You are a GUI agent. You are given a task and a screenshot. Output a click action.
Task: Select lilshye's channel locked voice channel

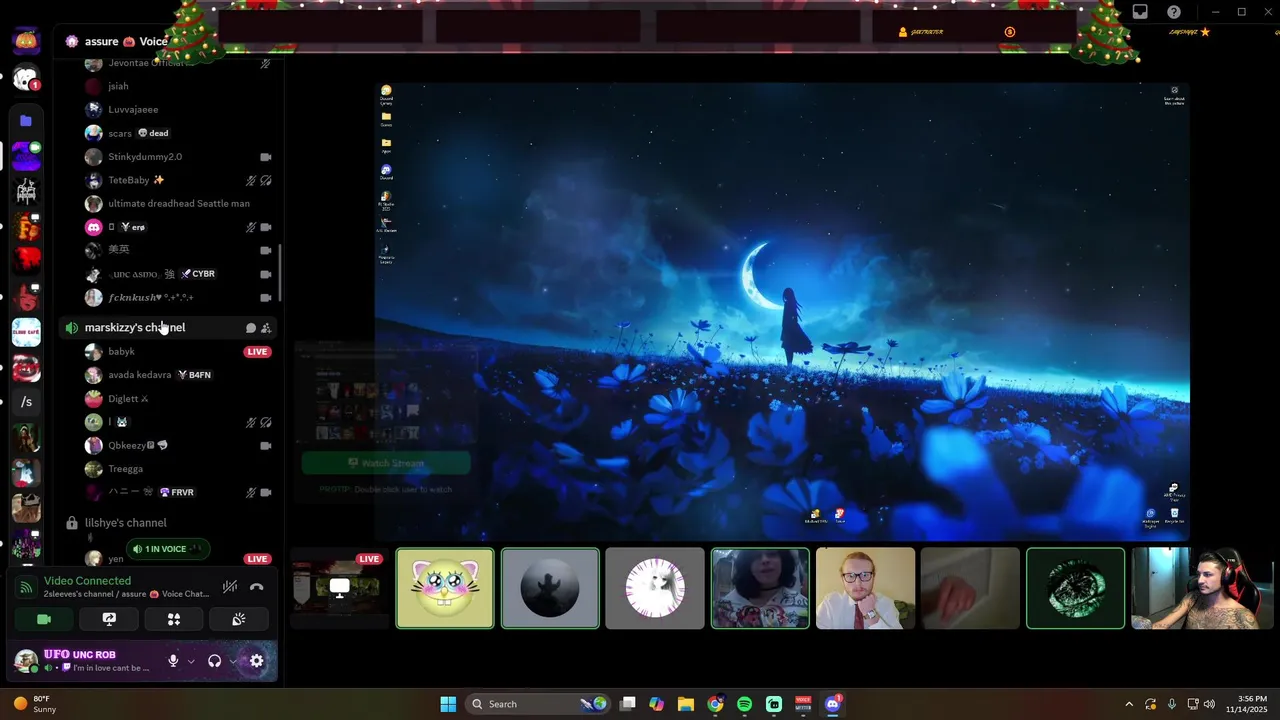(x=125, y=523)
